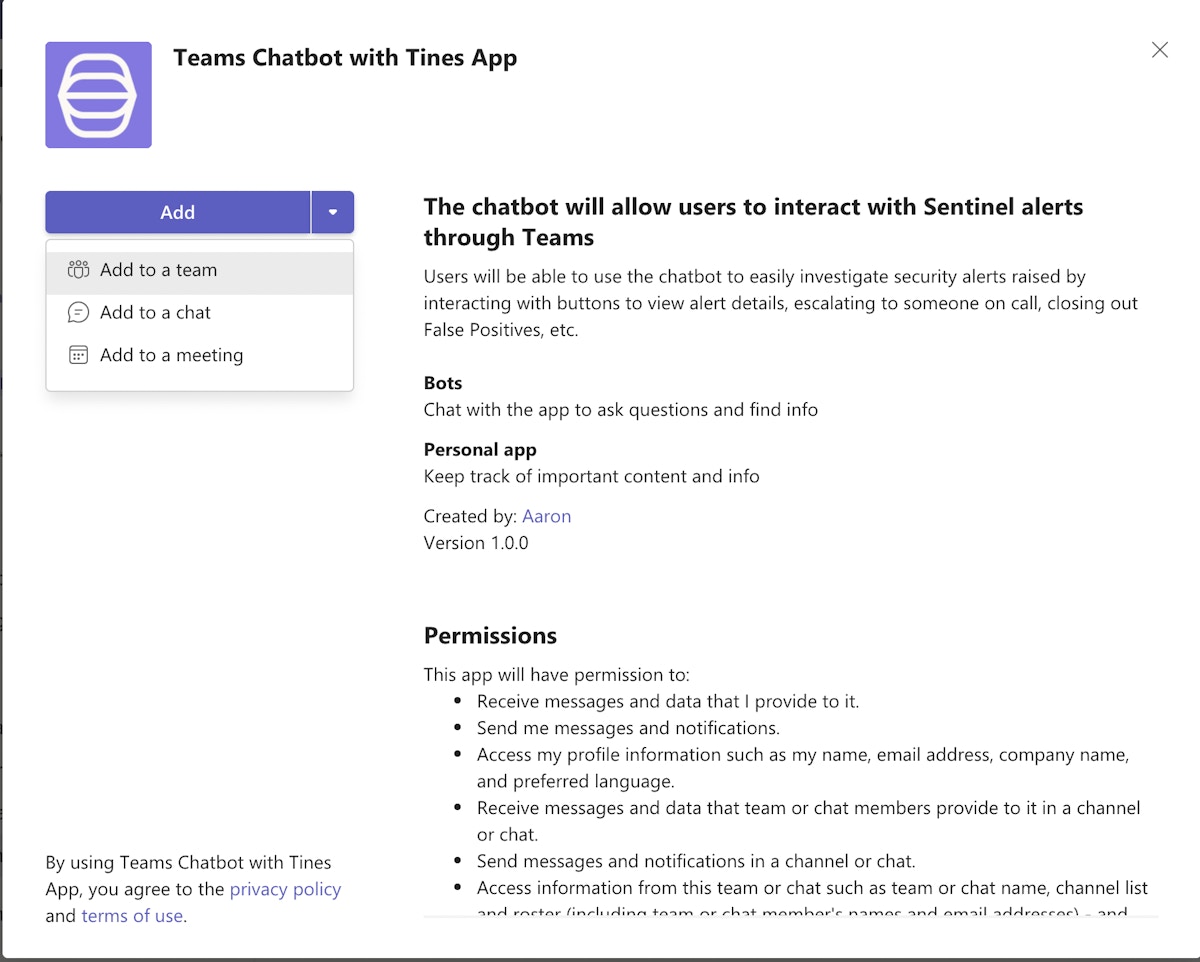The height and width of the screenshot is (962, 1200).
Task: Click the Sentinel alerts description heading
Action: pyautogui.click(x=753, y=222)
